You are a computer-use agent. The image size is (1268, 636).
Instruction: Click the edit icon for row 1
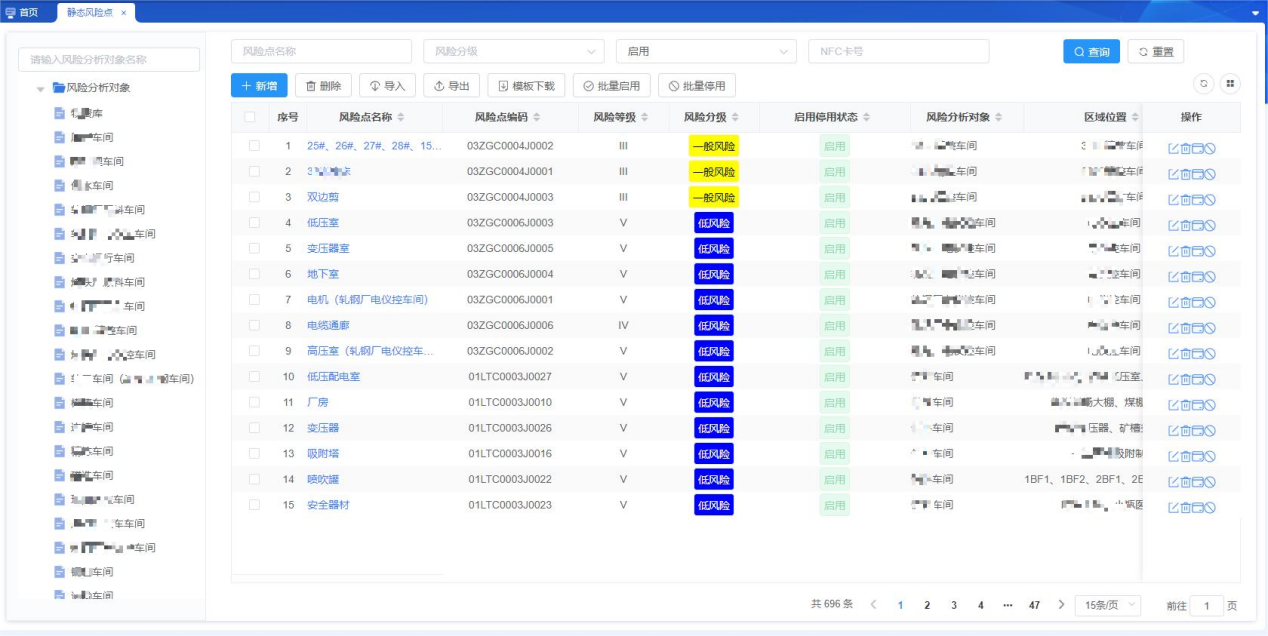[x=1173, y=148]
